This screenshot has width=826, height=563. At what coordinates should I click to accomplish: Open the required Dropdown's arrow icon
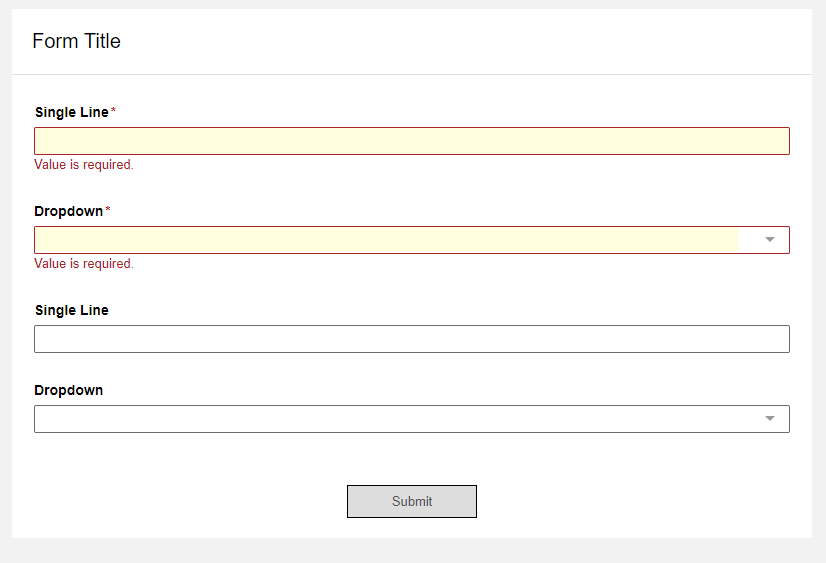click(x=770, y=240)
